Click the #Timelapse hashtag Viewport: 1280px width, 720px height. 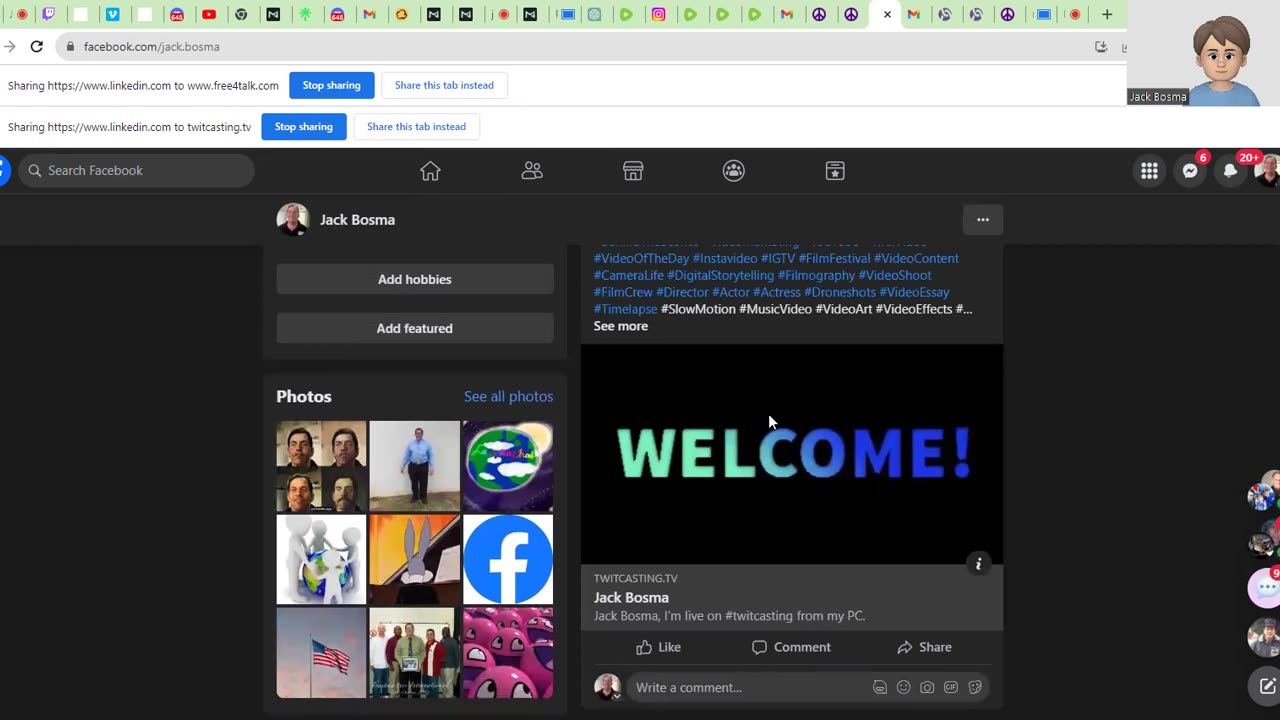pos(626,309)
